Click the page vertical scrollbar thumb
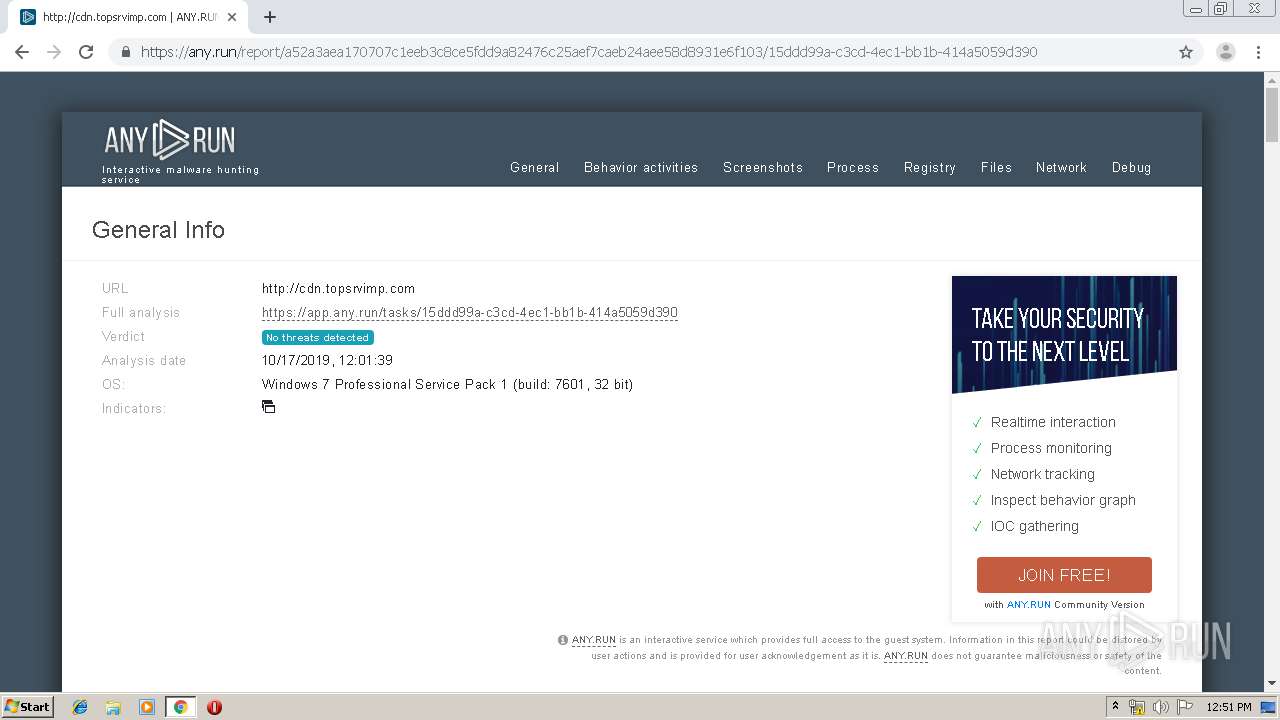 click(x=1272, y=115)
